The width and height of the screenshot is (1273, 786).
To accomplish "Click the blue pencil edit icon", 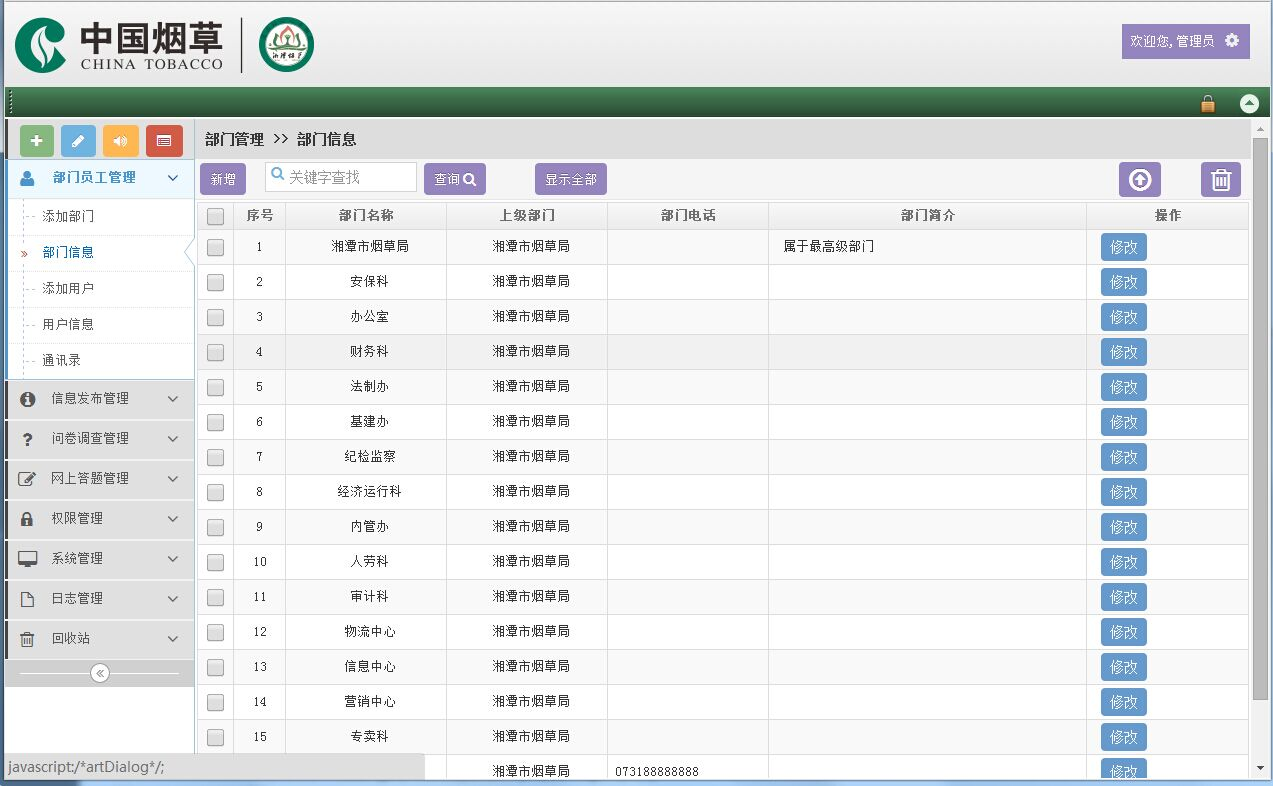I will [x=79, y=141].
